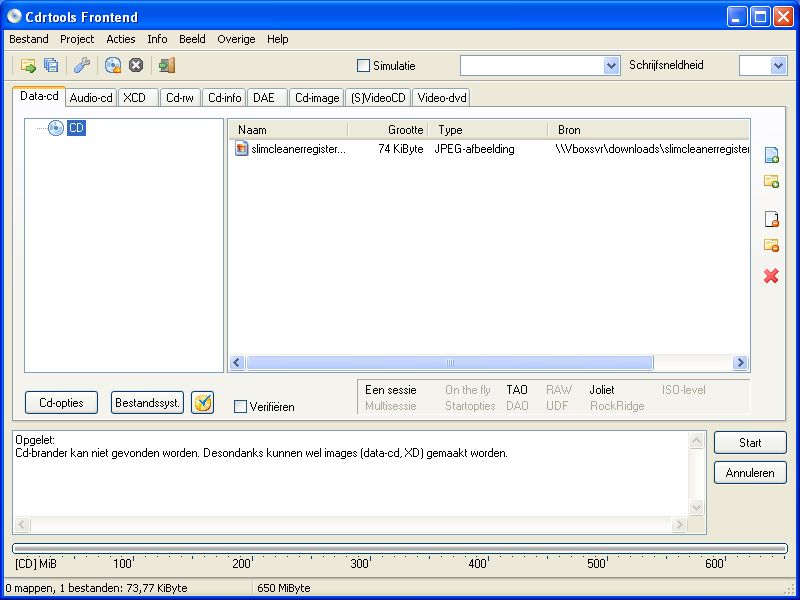
Task: Enable the Simulatie checkbox
Action: tap(365, 66)
